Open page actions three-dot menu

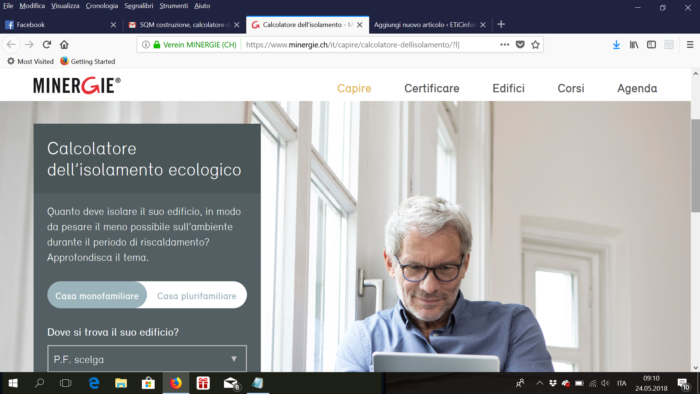click(x=504, y=45)
